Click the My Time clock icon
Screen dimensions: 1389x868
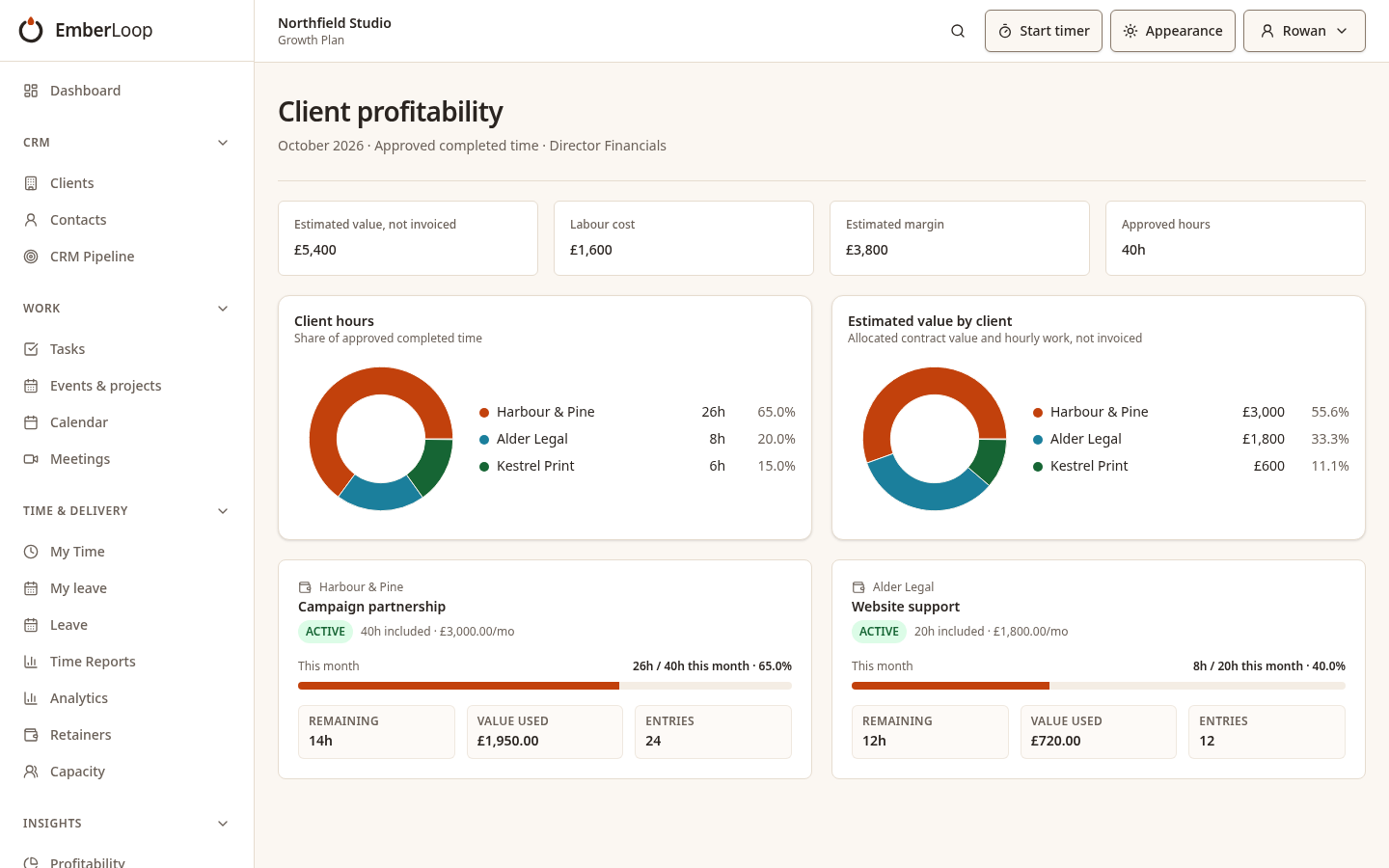[x=31, y=552]
